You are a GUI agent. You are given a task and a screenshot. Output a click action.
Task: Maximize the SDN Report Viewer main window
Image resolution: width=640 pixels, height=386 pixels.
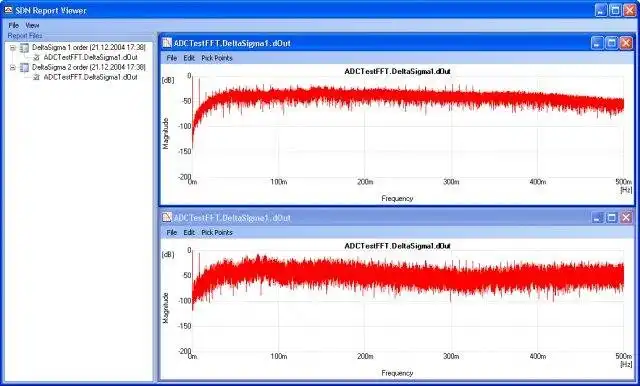616,10
